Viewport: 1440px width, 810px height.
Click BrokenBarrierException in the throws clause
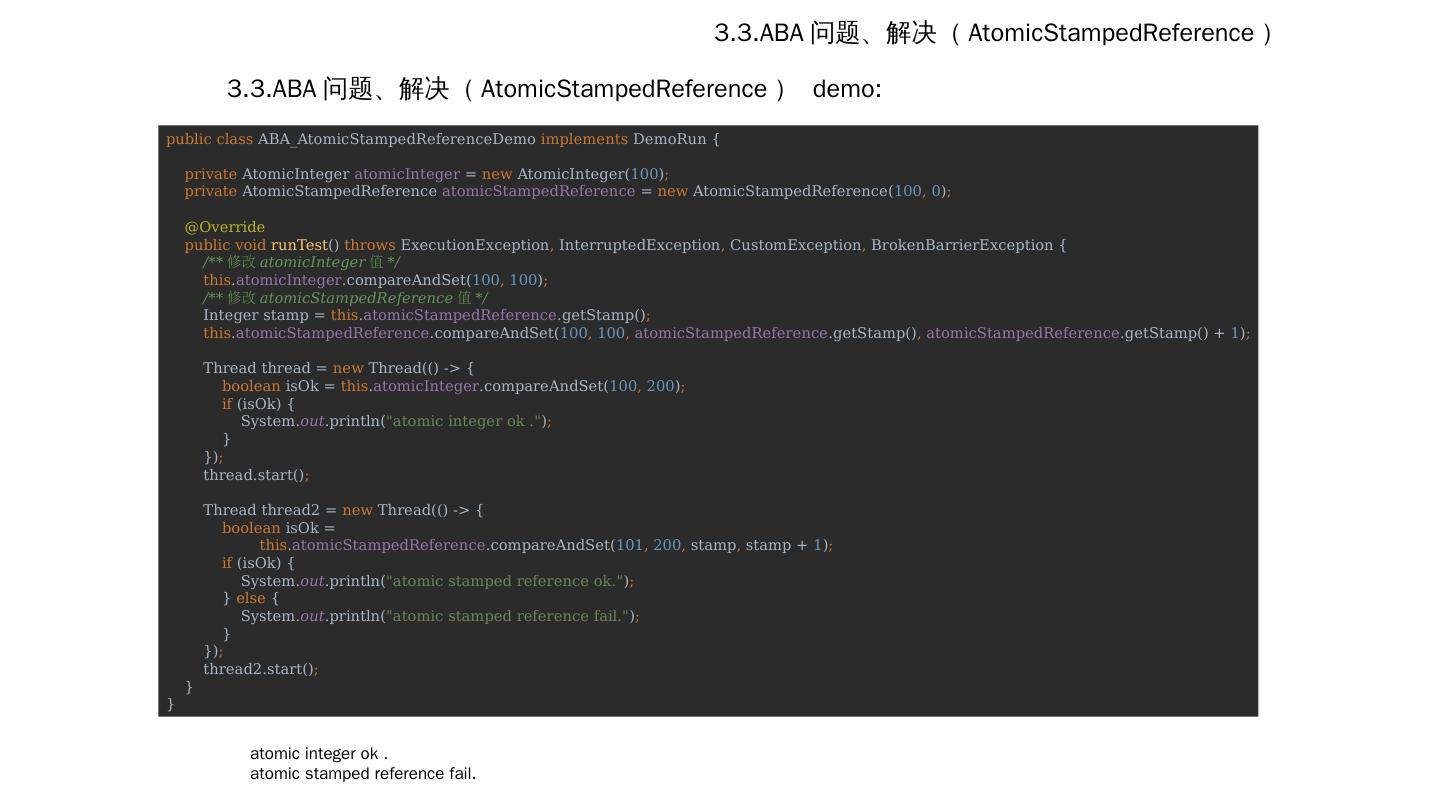click(x=961, y=245)
